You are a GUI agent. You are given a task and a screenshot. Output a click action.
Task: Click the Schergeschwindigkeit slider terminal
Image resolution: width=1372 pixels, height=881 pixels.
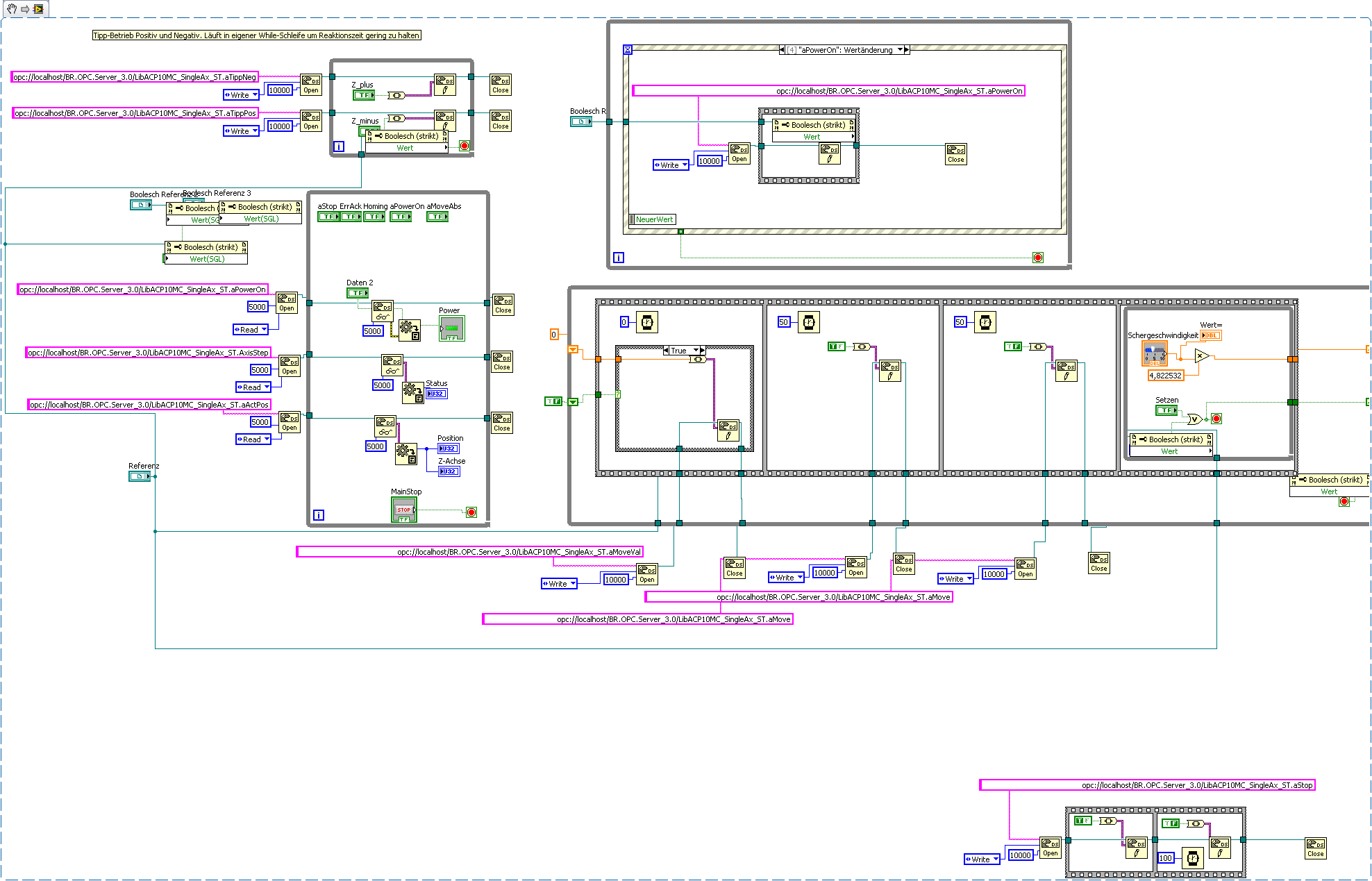pos(1154,354)
